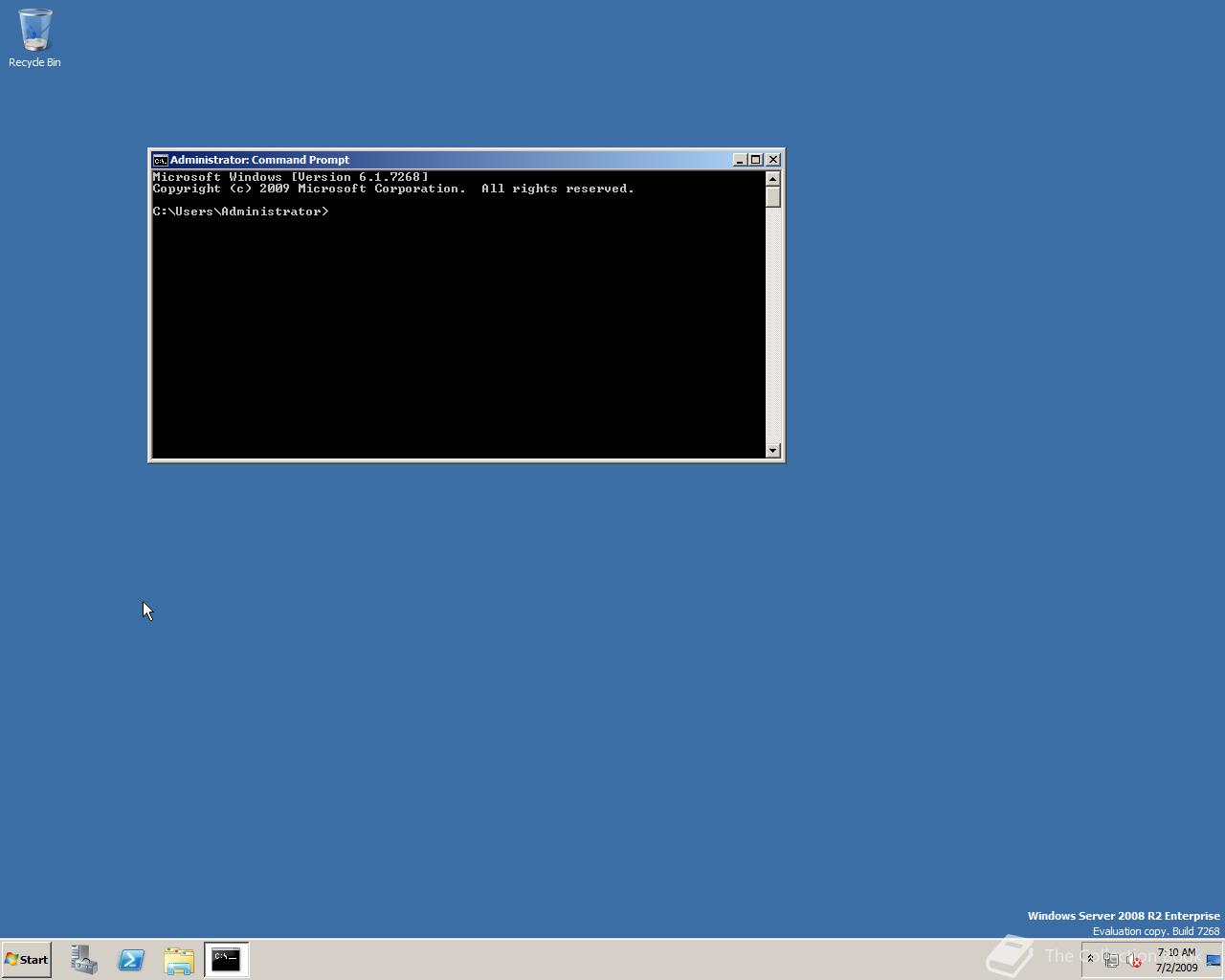Open the Command Prompt title bar system menu icon
The width and height of the screenshot is (1225, 980).
[161, 160]
